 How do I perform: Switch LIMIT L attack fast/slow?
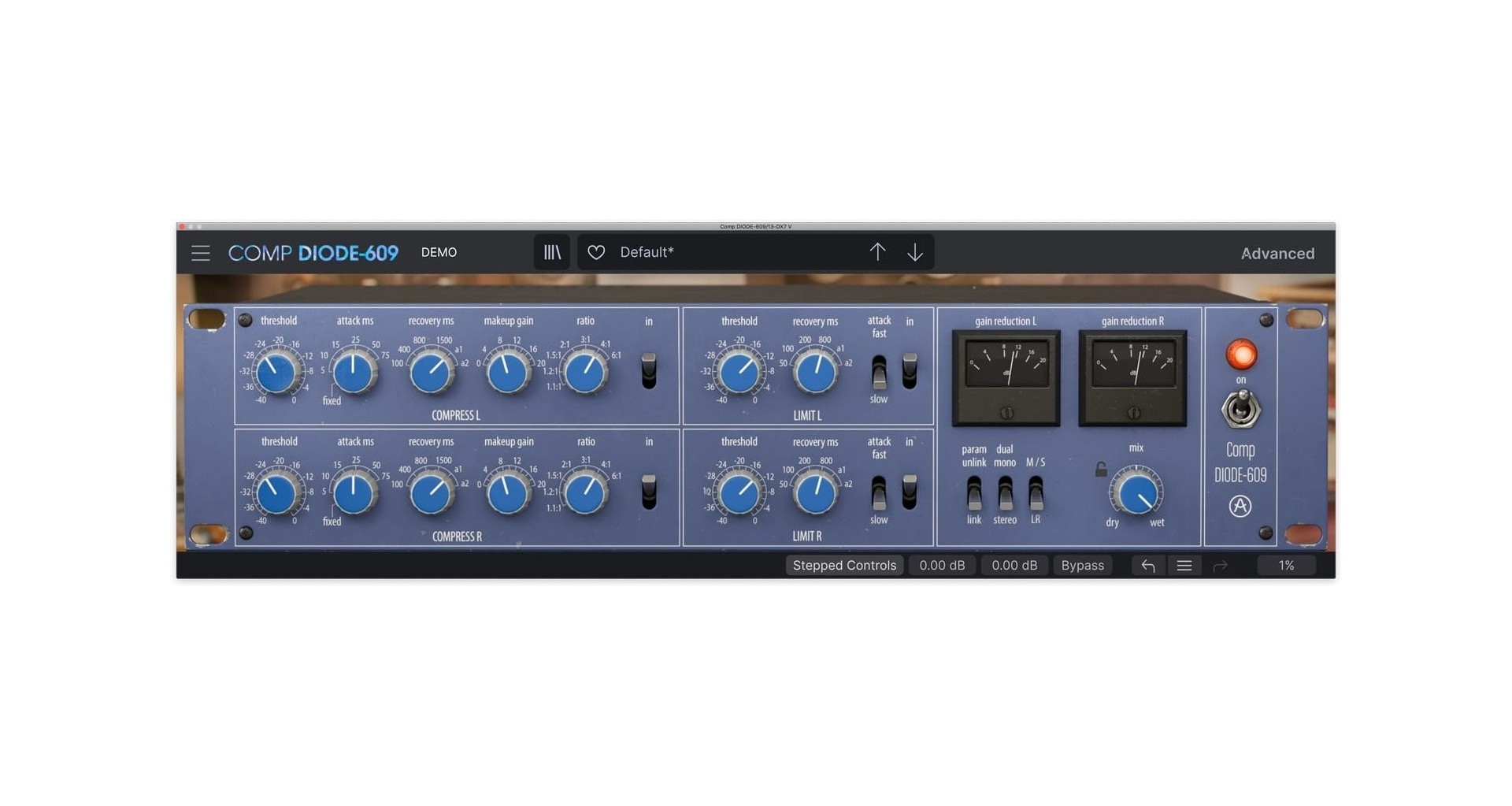[x=879, y=372]
